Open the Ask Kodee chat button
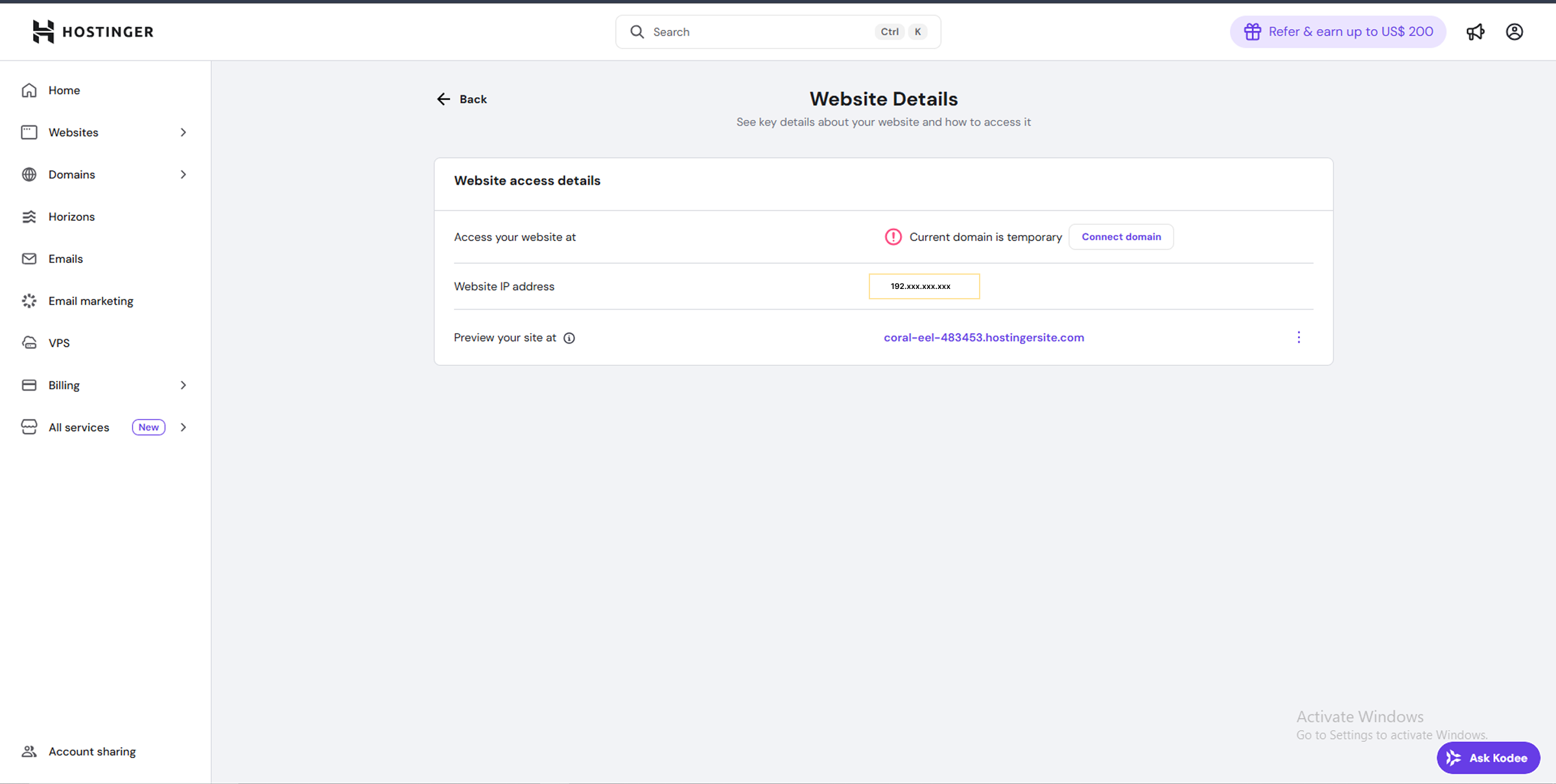Image resolution: width=1556 pixels, height=784 pixels. 1488,757
